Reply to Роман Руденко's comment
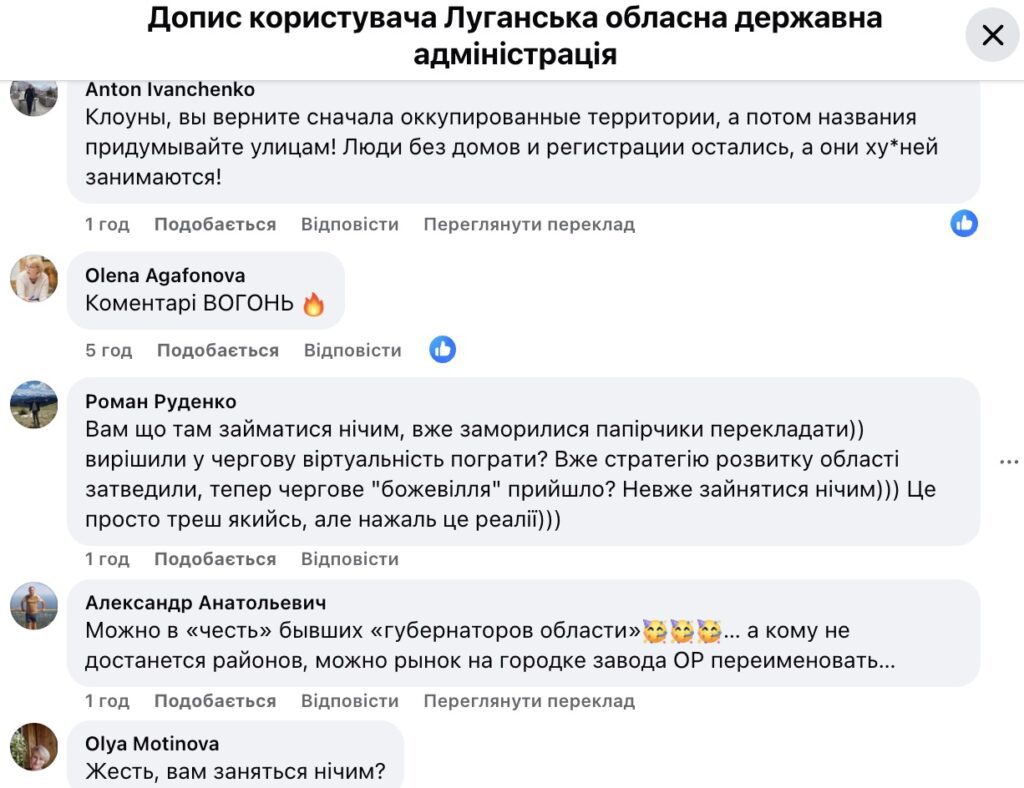The image size is (1024, 788). (x=350, y=559)
